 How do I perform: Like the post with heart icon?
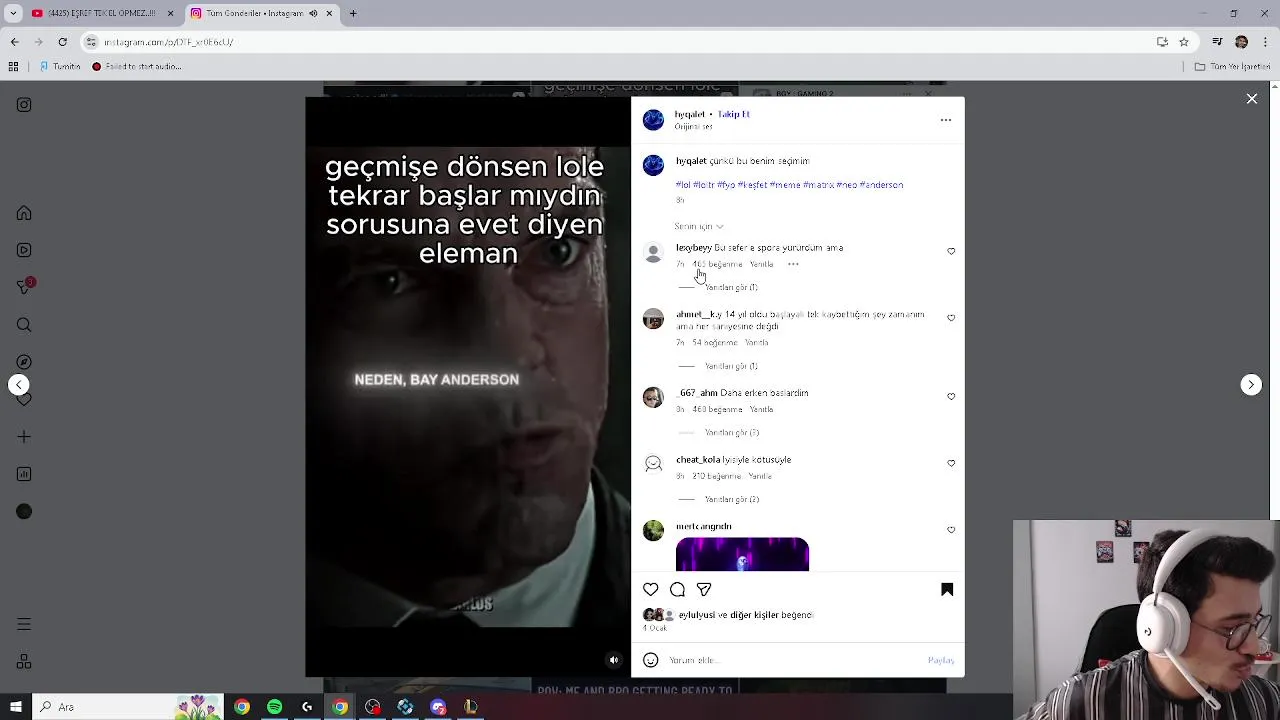click(651, 590)
